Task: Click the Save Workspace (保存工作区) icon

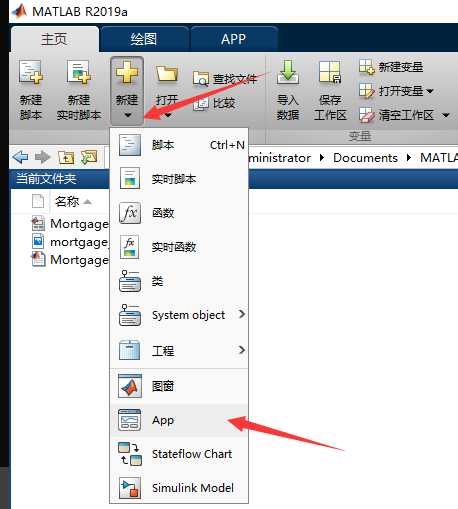Action: (330, 72)
